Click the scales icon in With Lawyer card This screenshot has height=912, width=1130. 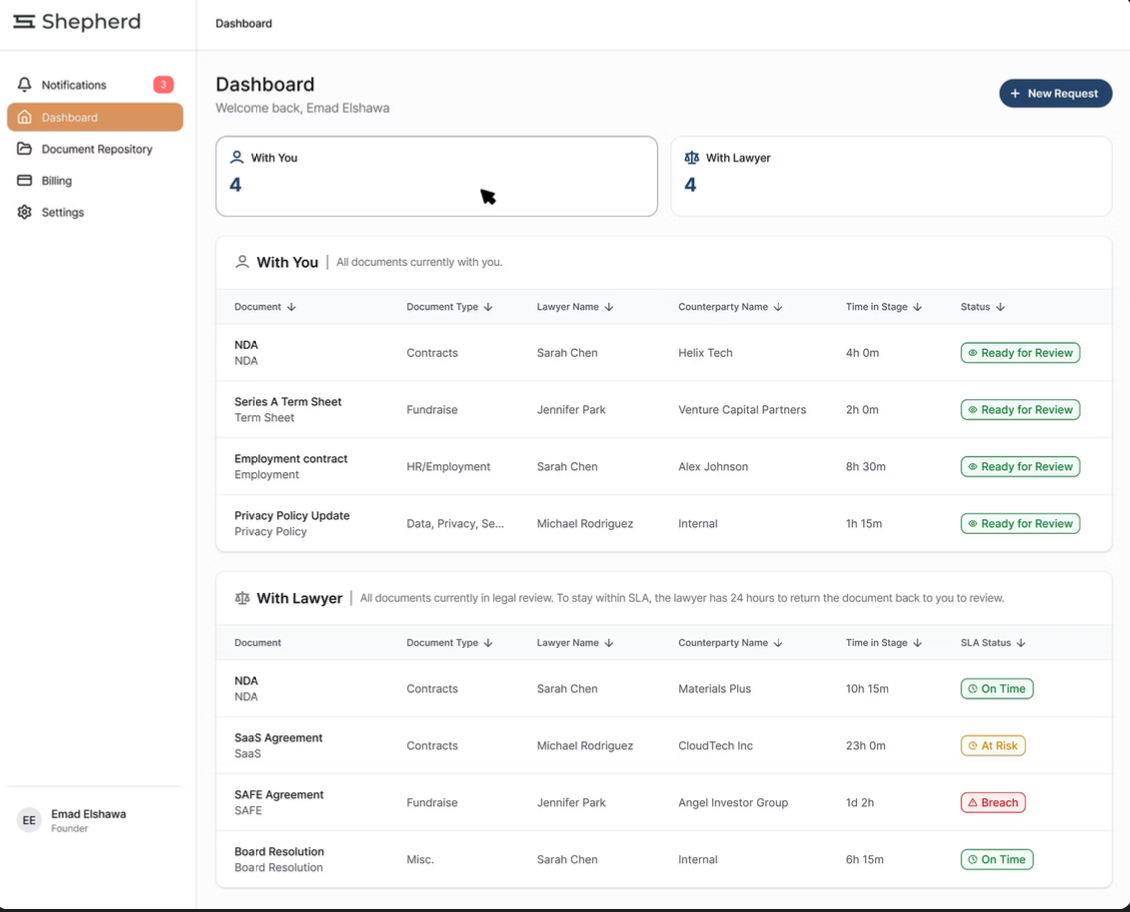tap(692, 157)
